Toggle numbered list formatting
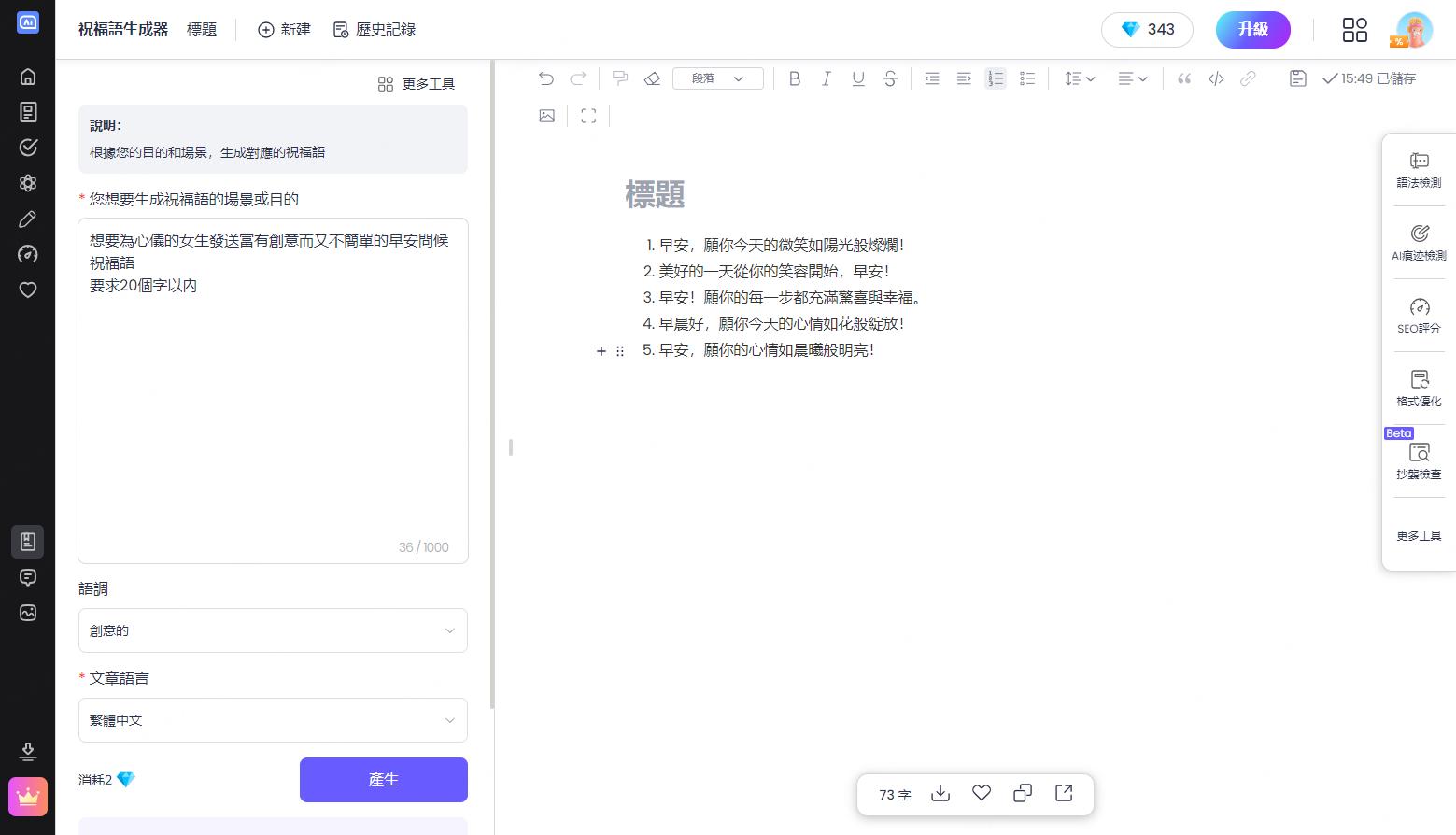This screenshot has height=835, width=1456. click(996, 78)
